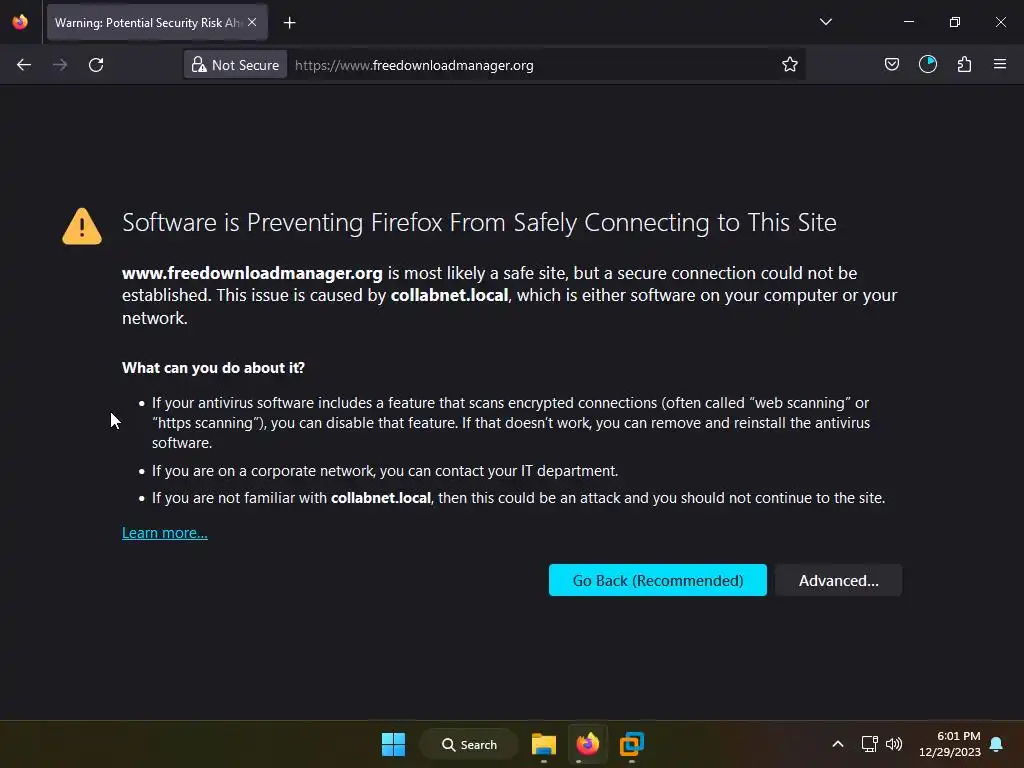
Task: Click the heading 'Software is Preventing Firefox' text
Action: coord(479,223)
